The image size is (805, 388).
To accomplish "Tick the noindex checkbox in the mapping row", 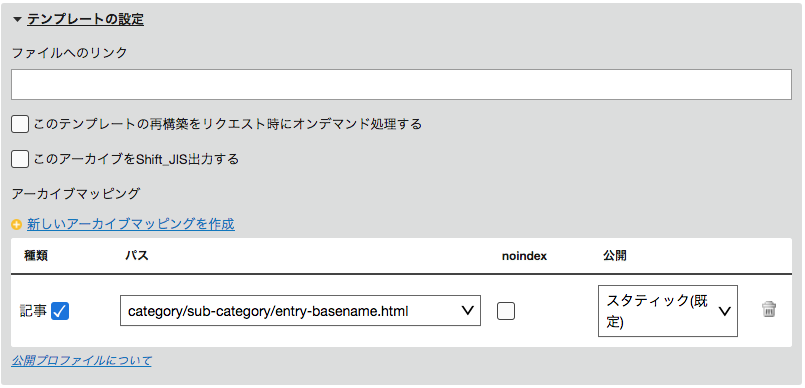I will (506, 311).
